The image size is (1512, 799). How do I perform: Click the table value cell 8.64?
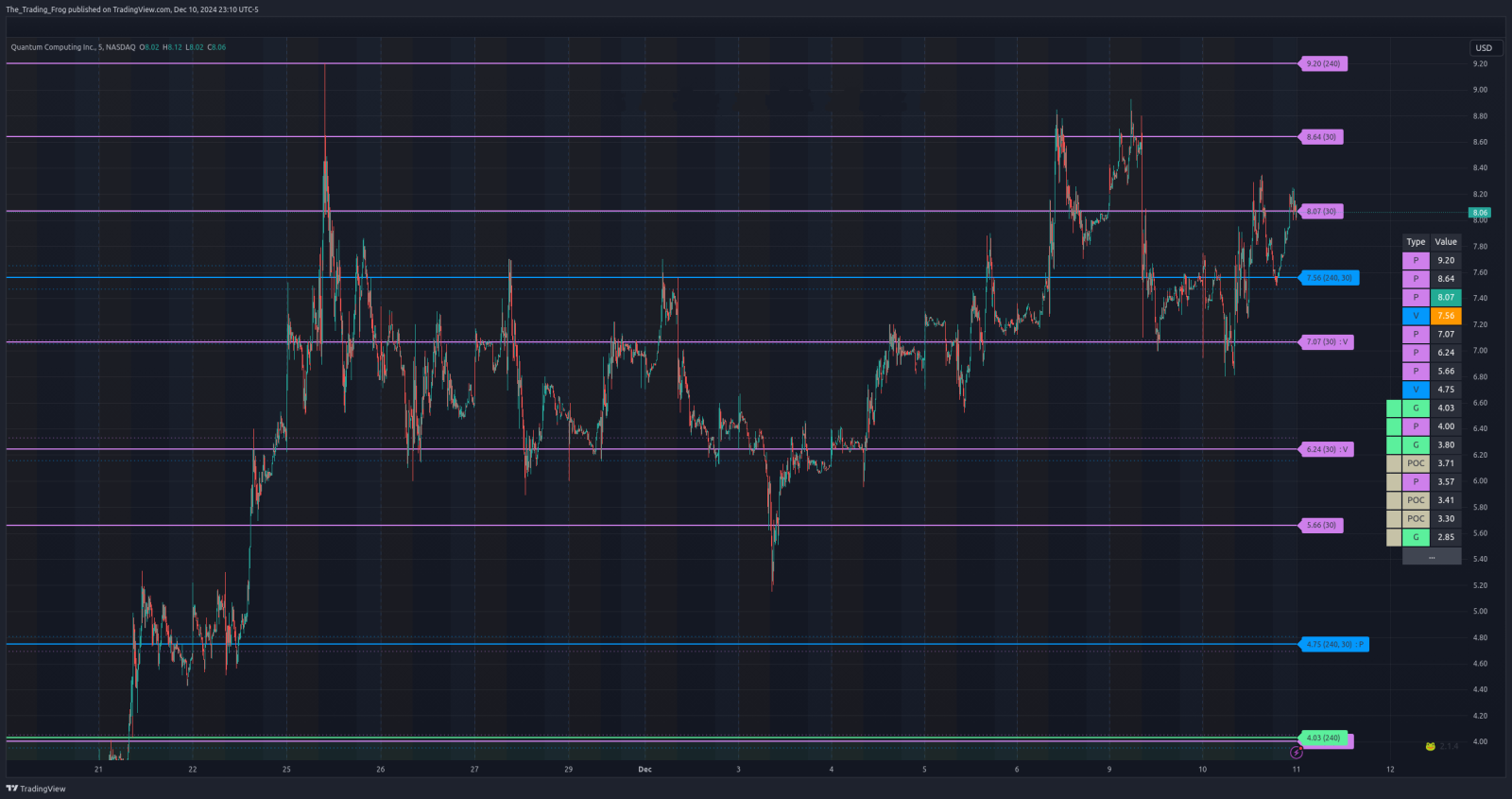(1446, 279)
